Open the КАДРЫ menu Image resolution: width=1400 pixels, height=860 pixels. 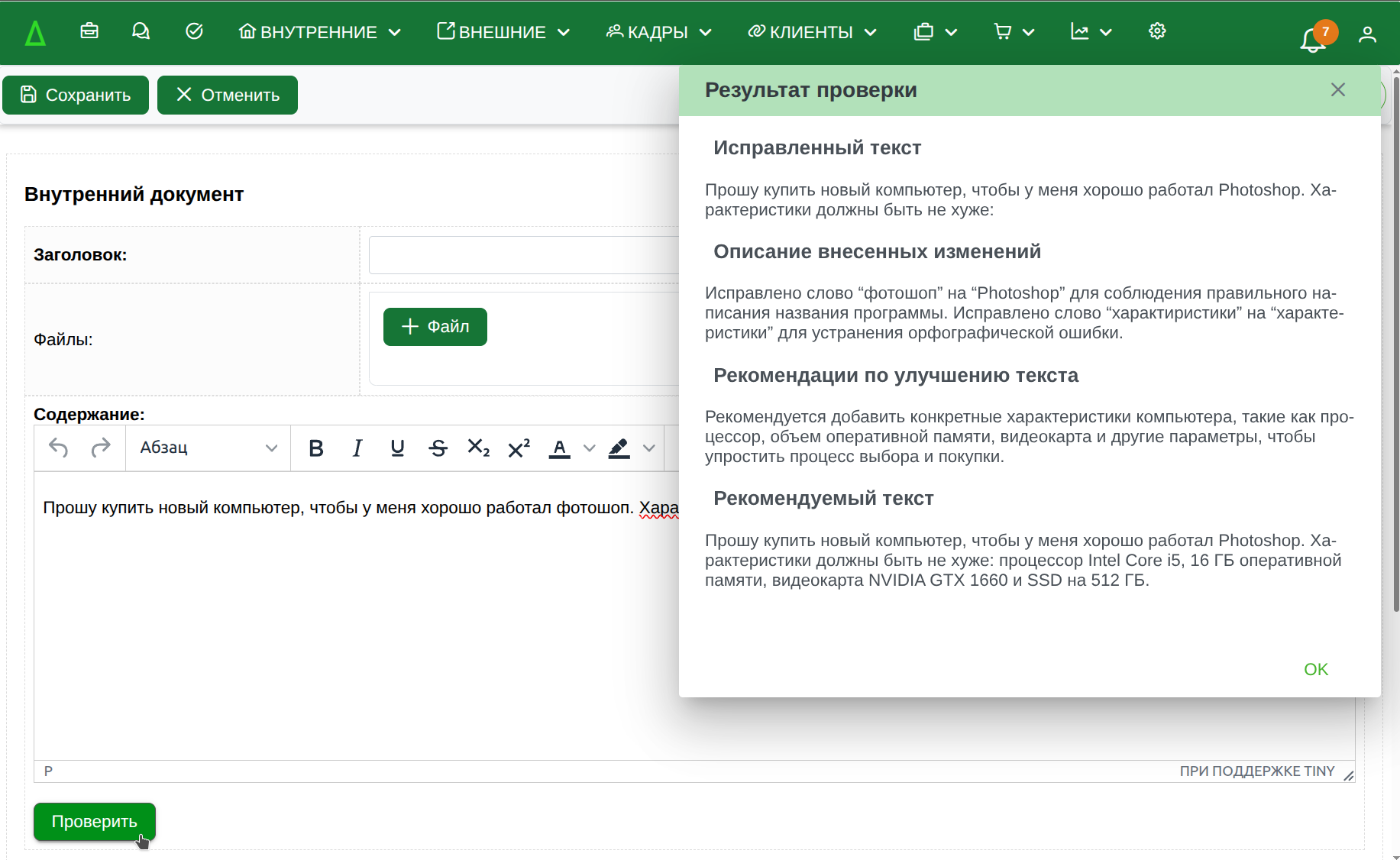(658, 32)
